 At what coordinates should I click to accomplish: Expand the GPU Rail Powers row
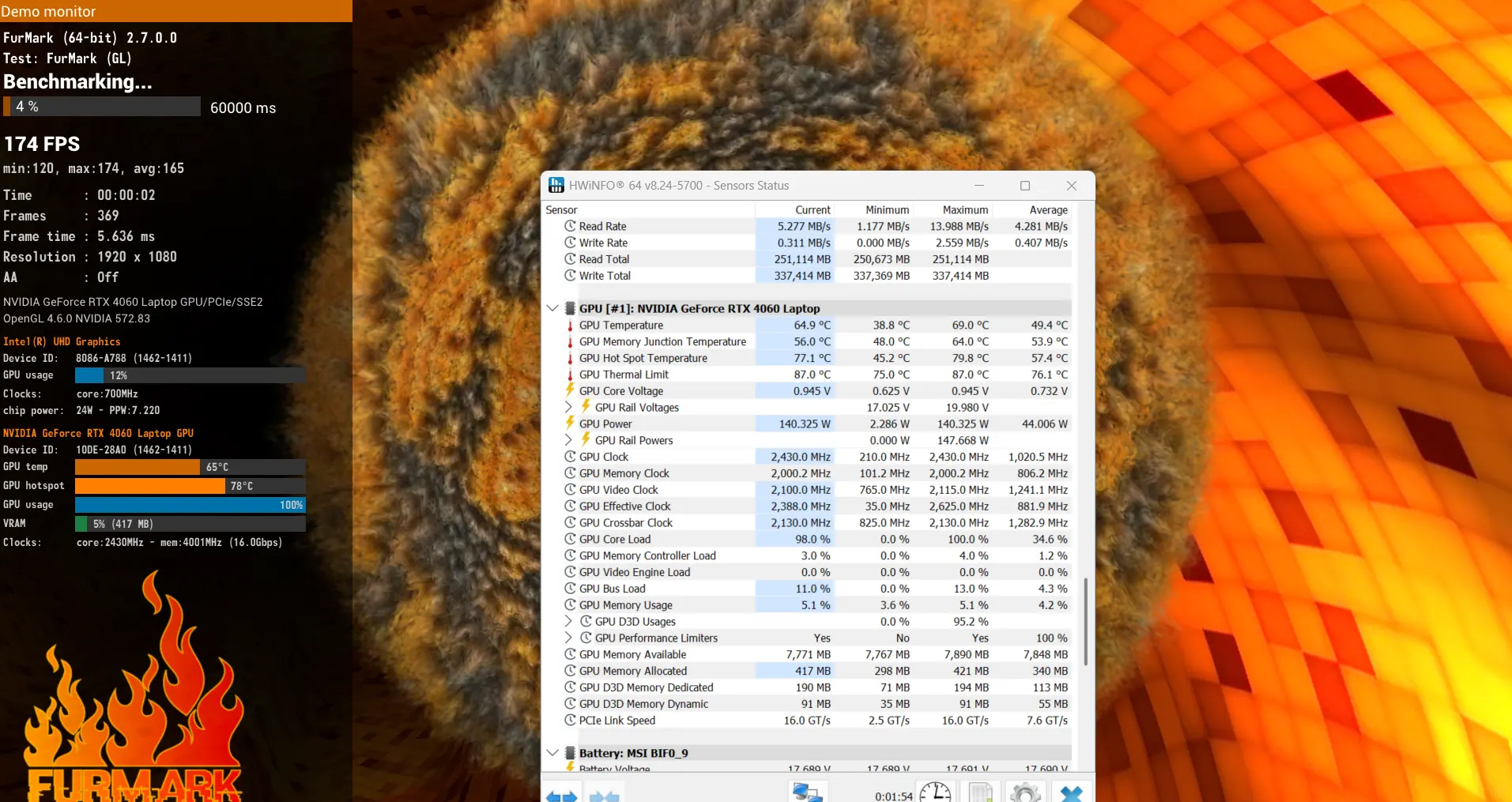tap(568, 440)
